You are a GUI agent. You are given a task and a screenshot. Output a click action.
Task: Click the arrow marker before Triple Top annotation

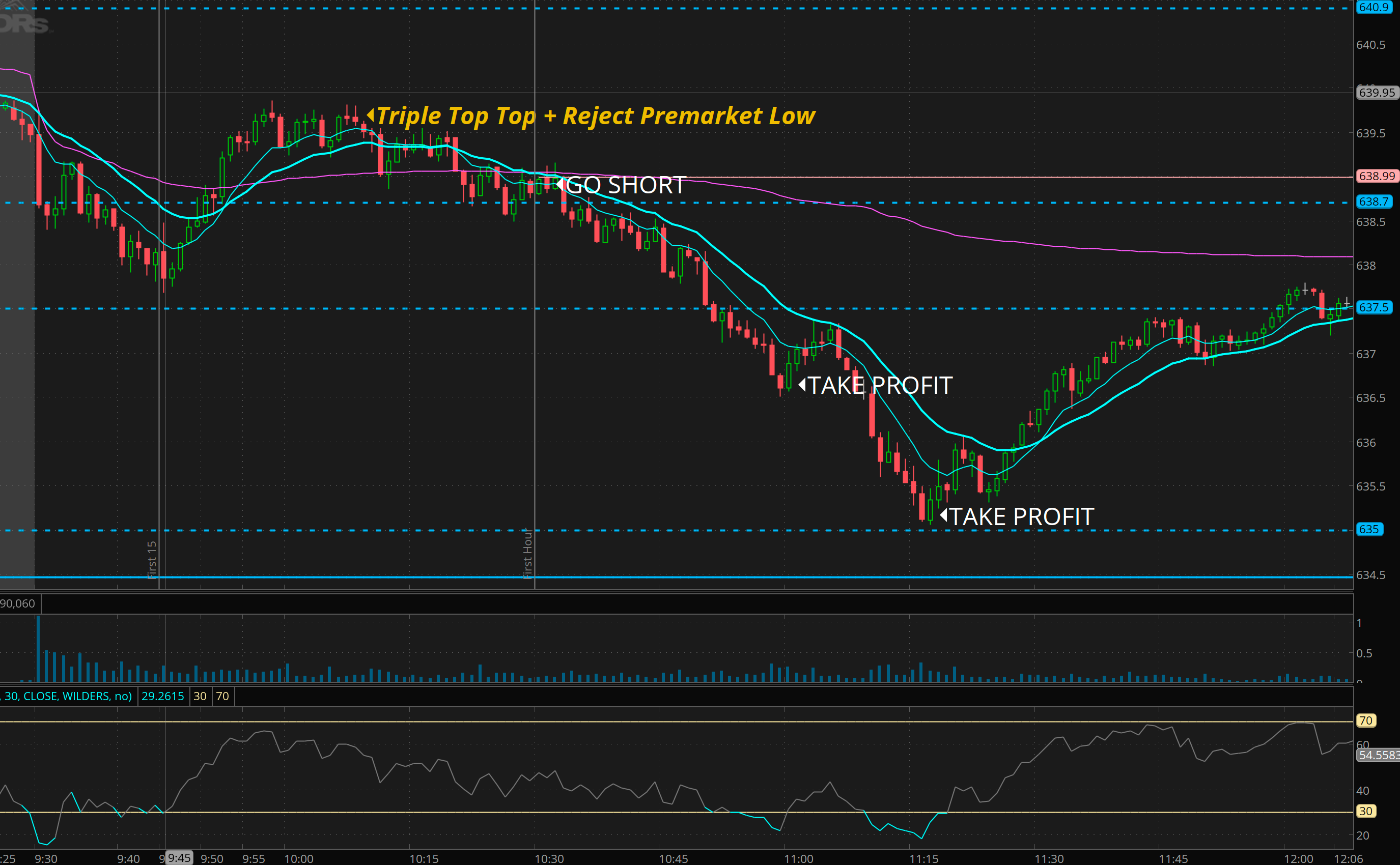pyautogui.click(x=370, y=115)
